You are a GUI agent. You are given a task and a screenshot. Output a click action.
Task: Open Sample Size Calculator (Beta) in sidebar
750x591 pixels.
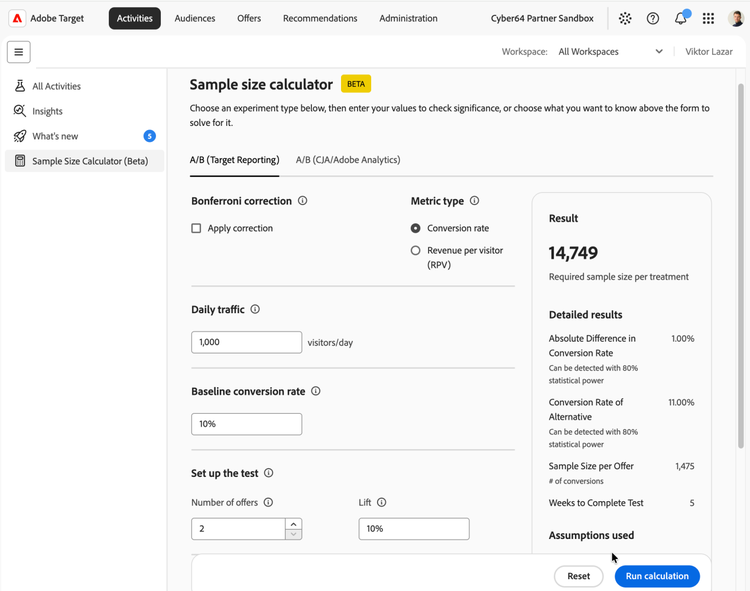coord(84,161)
